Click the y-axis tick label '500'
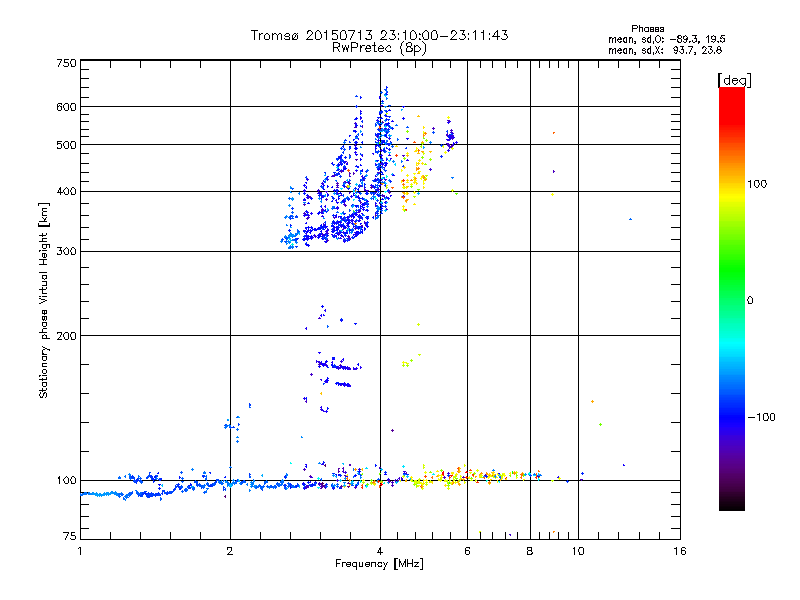 [66, 145]
